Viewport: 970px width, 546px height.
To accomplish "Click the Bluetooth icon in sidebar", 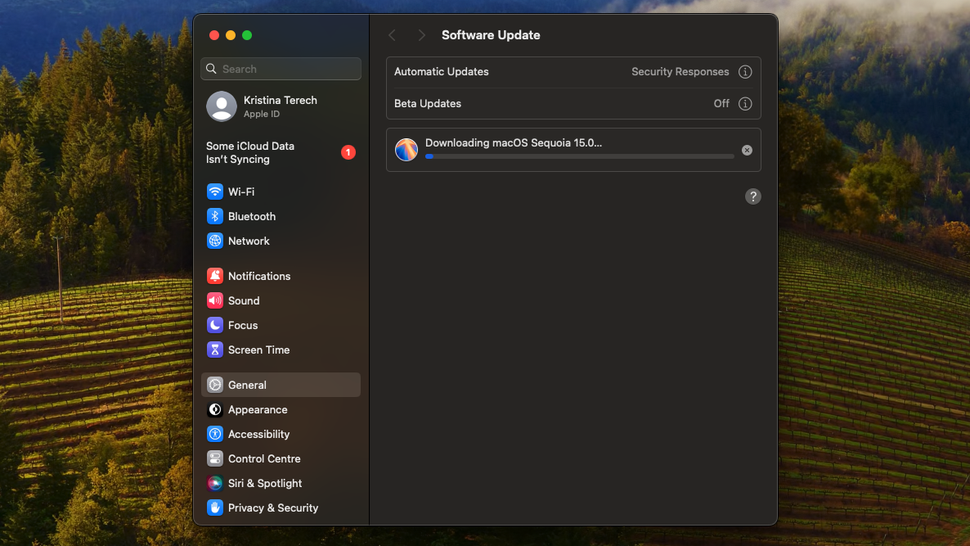I will tap(215, 216).
